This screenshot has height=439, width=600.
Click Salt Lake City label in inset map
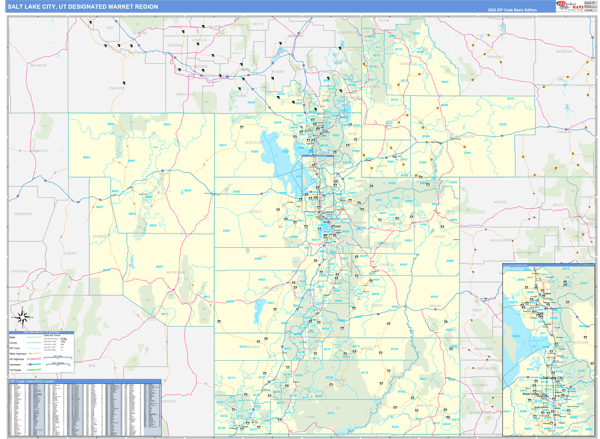(x=553, y=378)
